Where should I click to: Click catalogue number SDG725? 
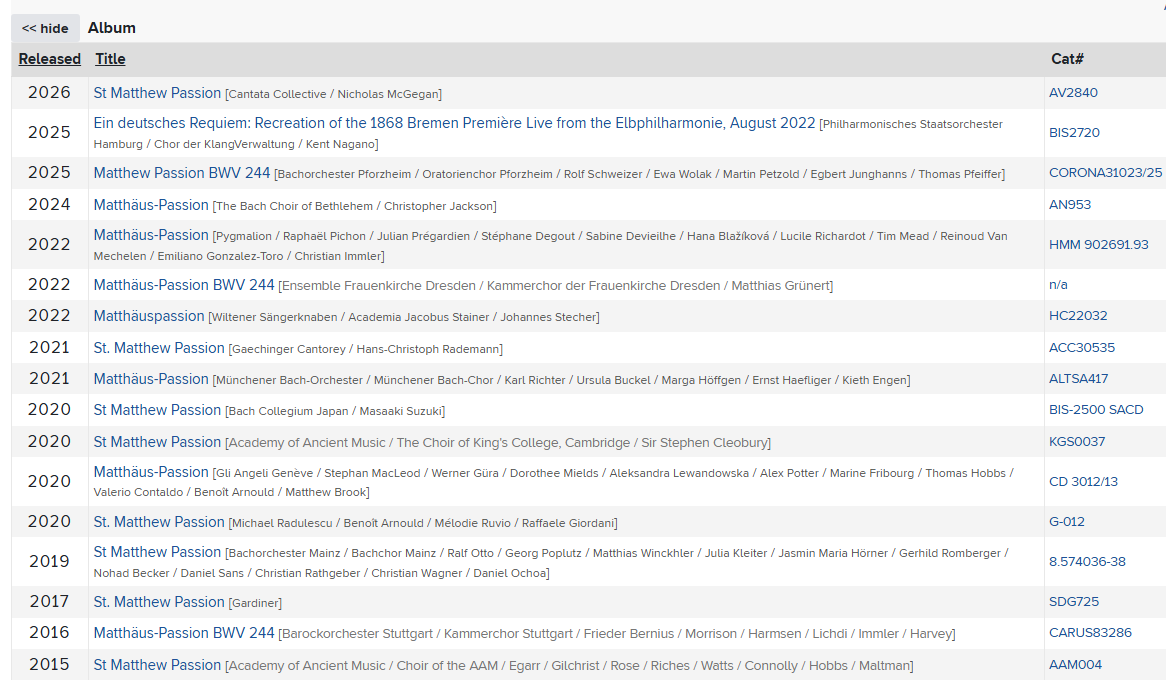pyautogui.click(x=1074, y=601)
